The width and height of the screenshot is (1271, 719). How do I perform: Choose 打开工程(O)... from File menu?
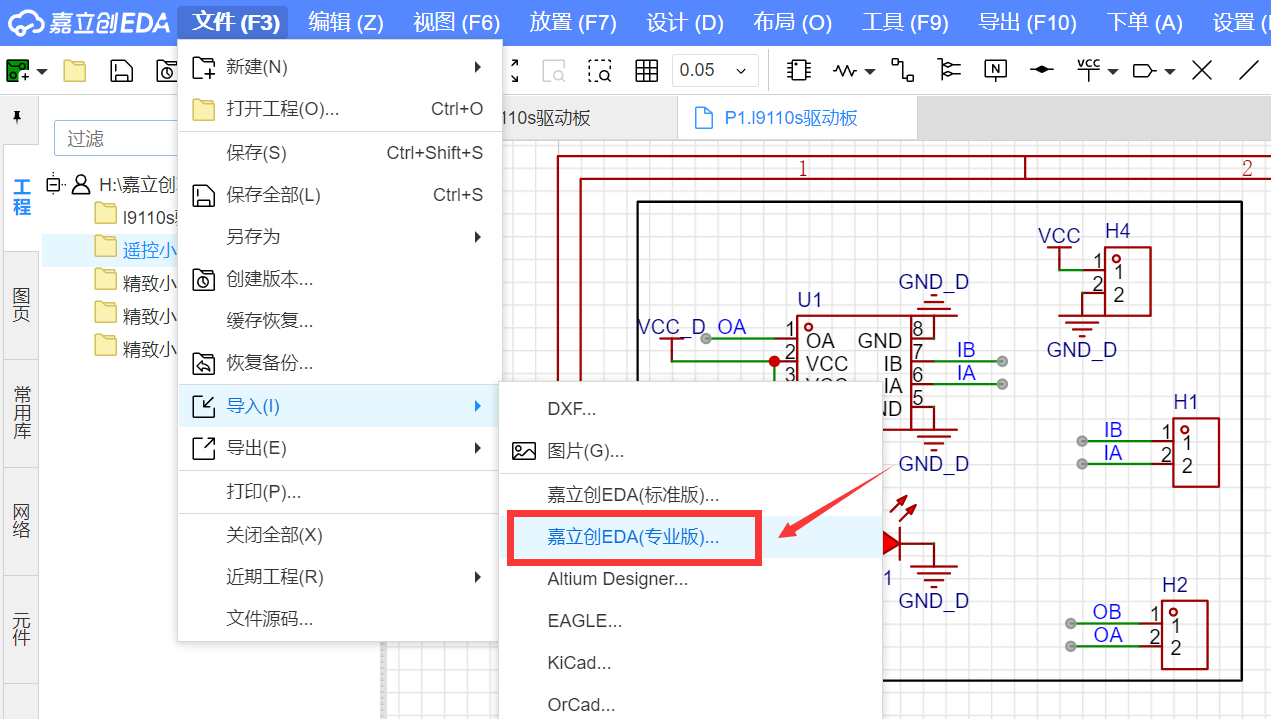click(339, 109)
